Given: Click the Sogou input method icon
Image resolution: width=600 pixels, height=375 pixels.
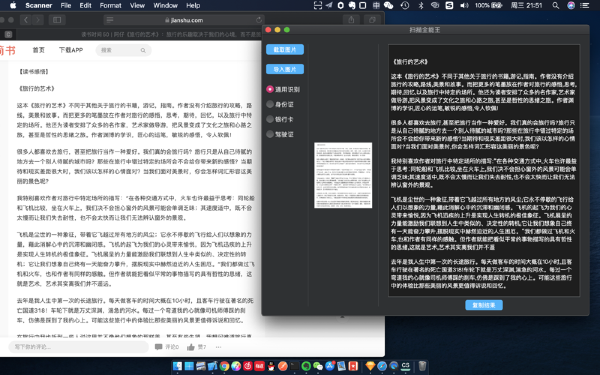Looking at the screenshot, I should [450, 5].
